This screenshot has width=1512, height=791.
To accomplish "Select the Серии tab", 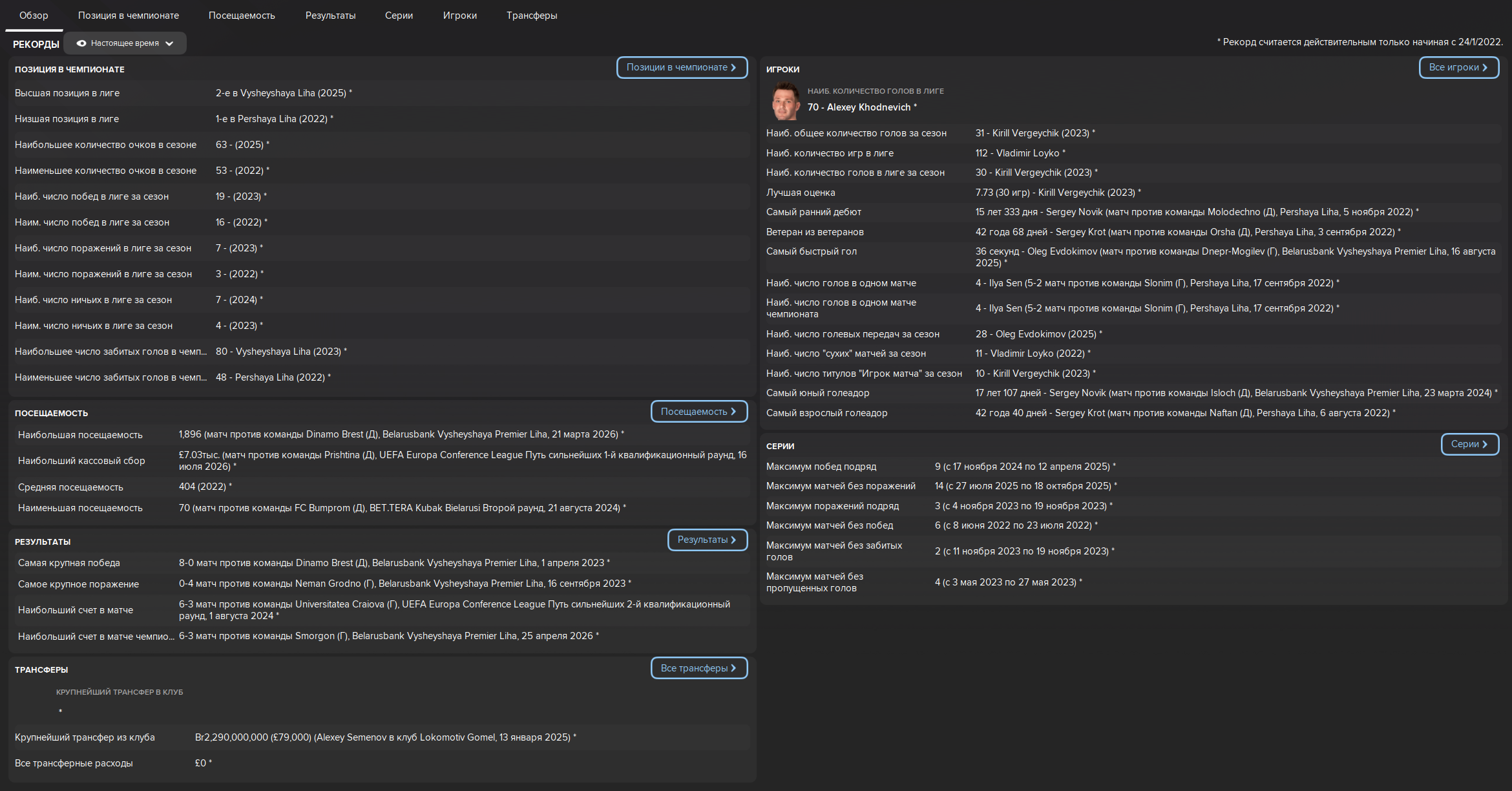I will [399, 16].
